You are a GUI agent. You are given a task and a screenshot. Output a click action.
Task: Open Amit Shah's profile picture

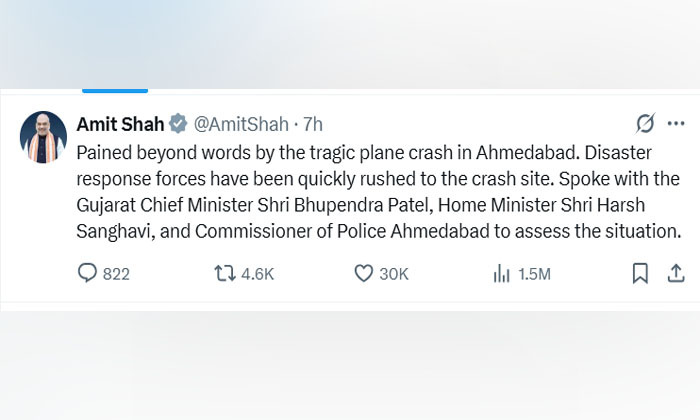coord(43,135)
